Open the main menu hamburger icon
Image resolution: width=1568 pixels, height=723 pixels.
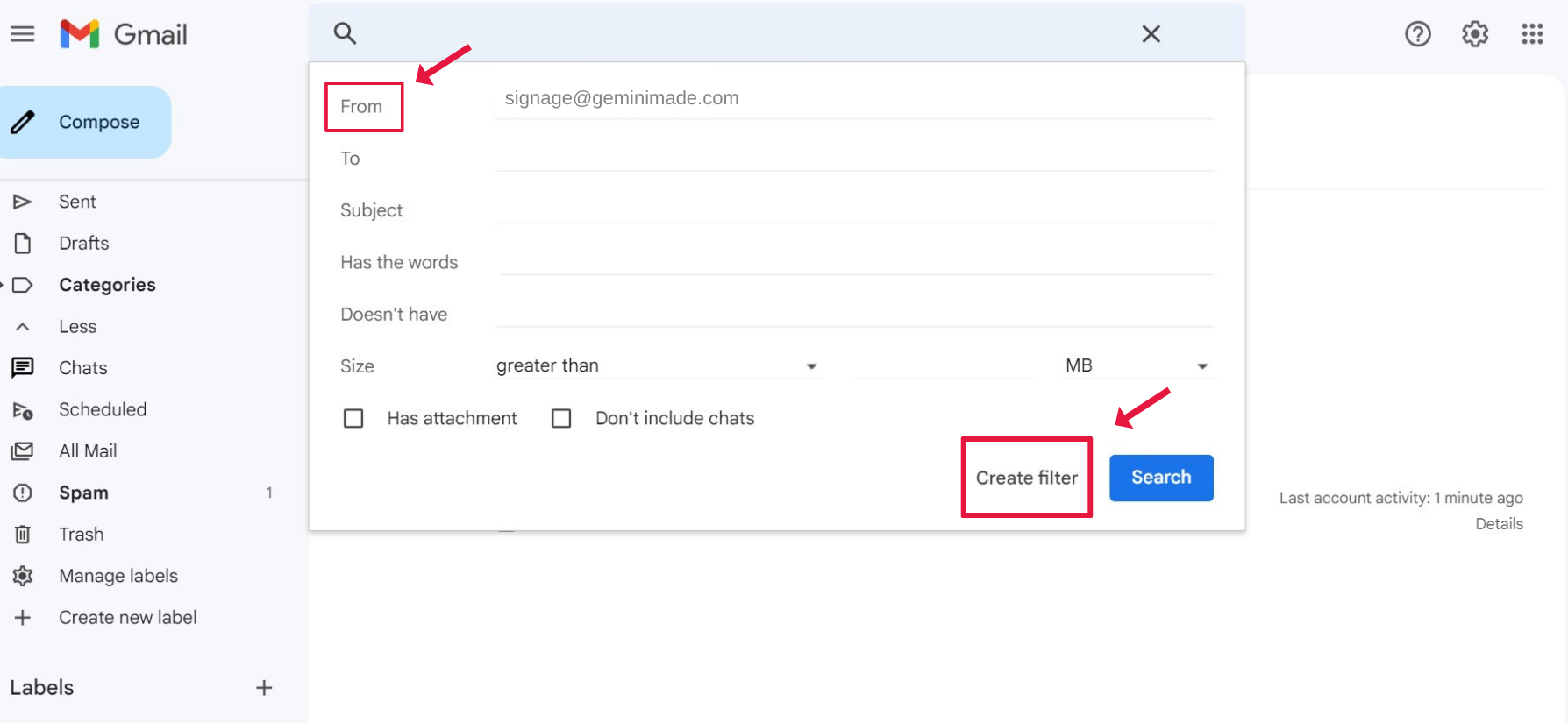(23, 34)
